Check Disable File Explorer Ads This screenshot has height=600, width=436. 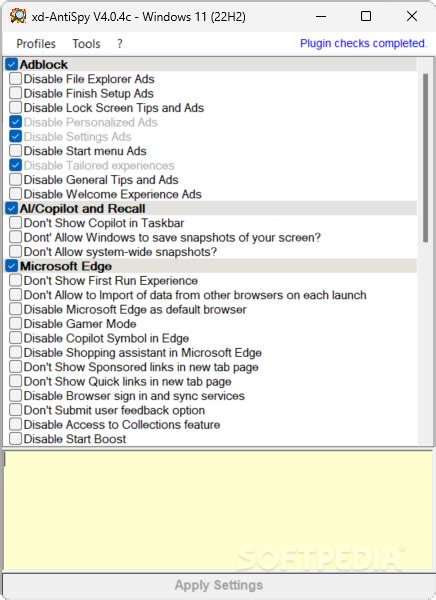pos(15,79)
